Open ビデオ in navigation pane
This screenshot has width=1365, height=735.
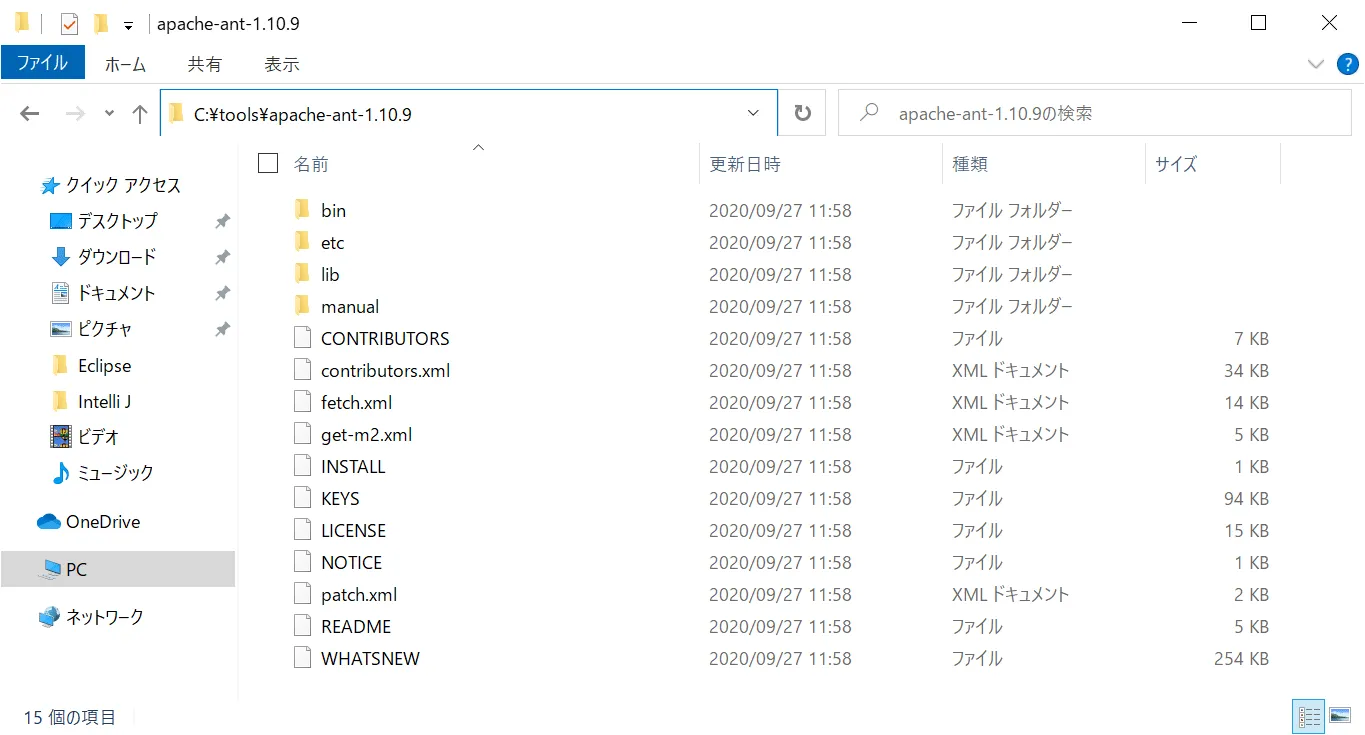(x=85, y=437)
